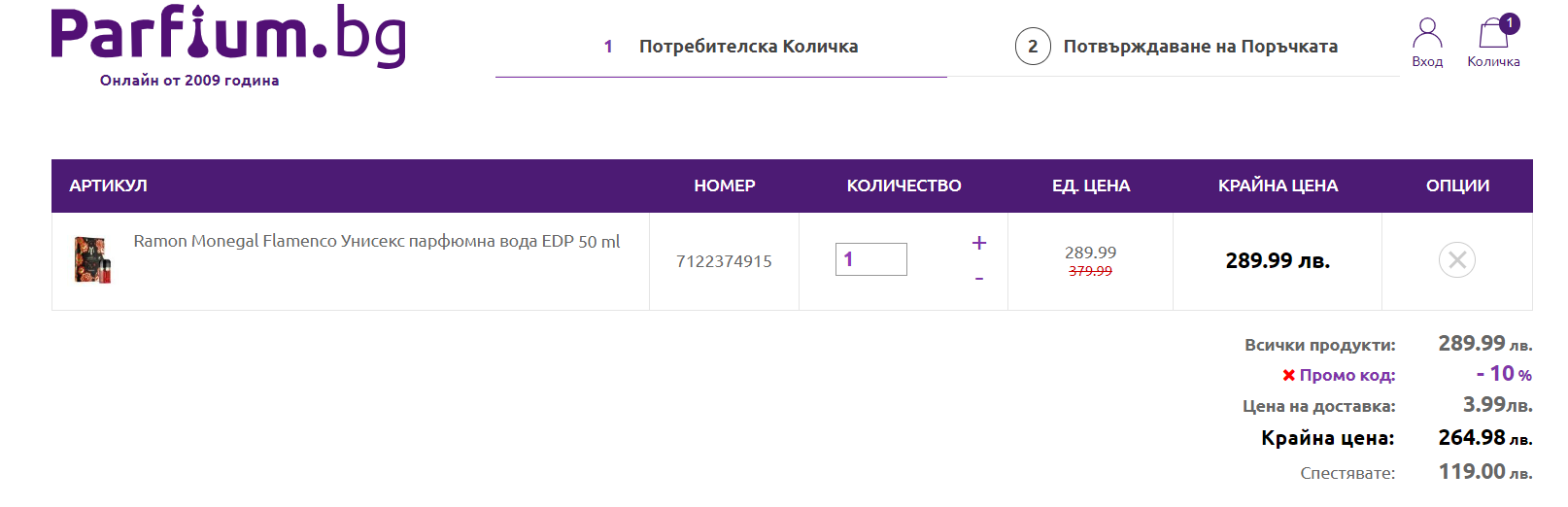Remove the promo code with the red X
This screenshot has width=1568, height=507.
click(1288, 375)
